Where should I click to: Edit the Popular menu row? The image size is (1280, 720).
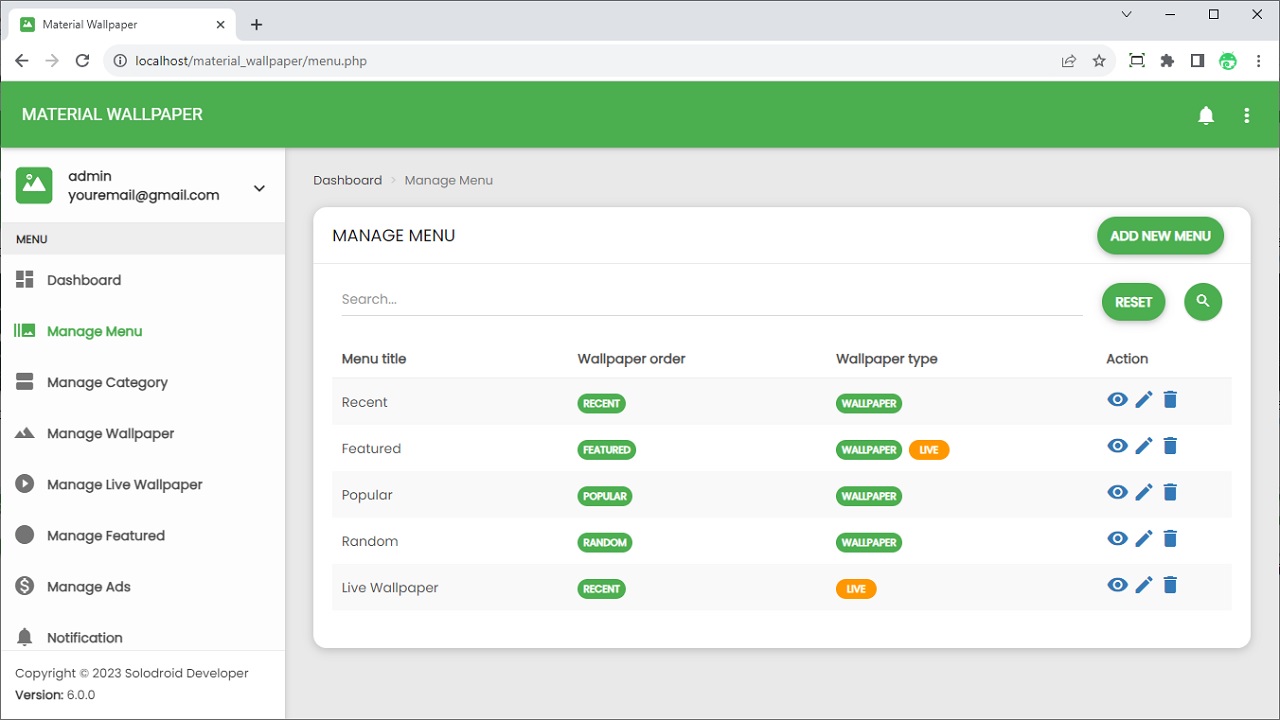[x=1144, y=492]
